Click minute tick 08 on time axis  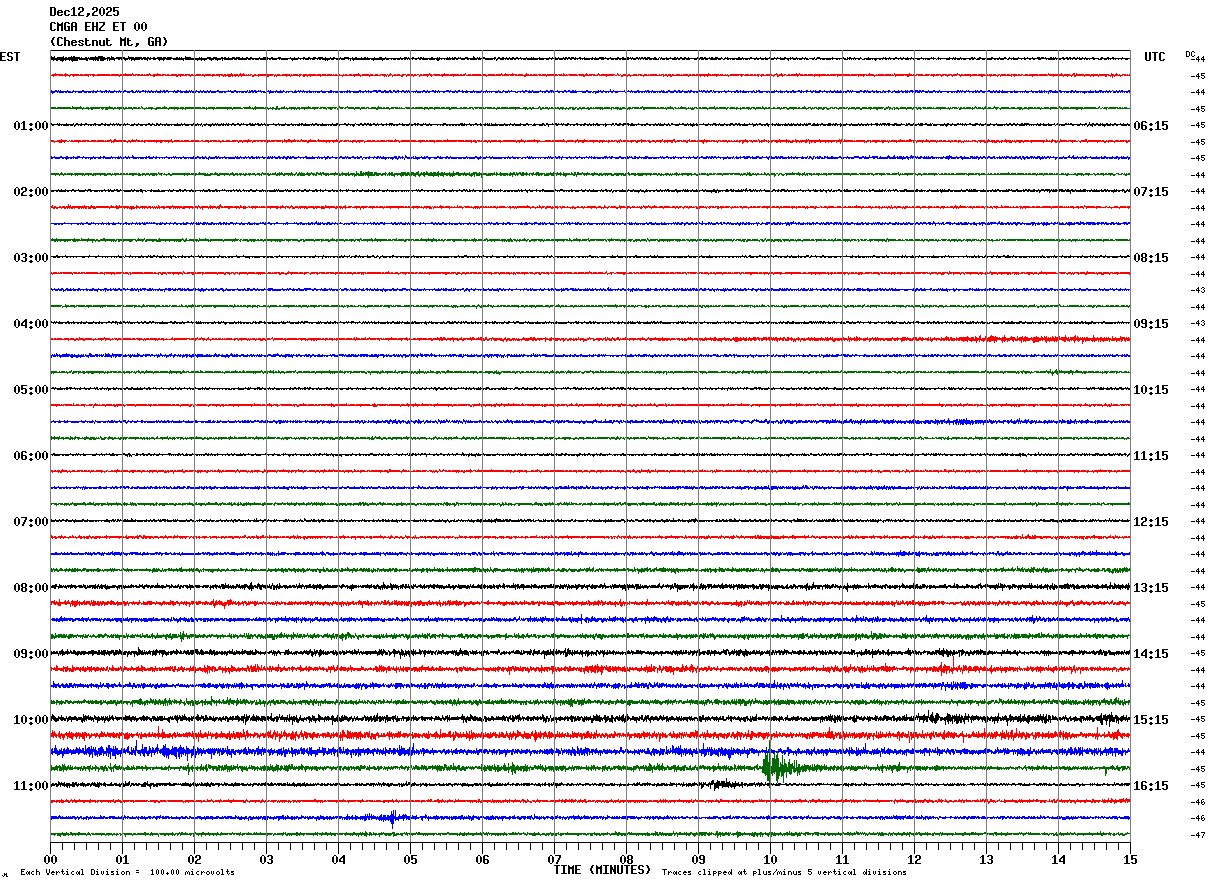626,859
